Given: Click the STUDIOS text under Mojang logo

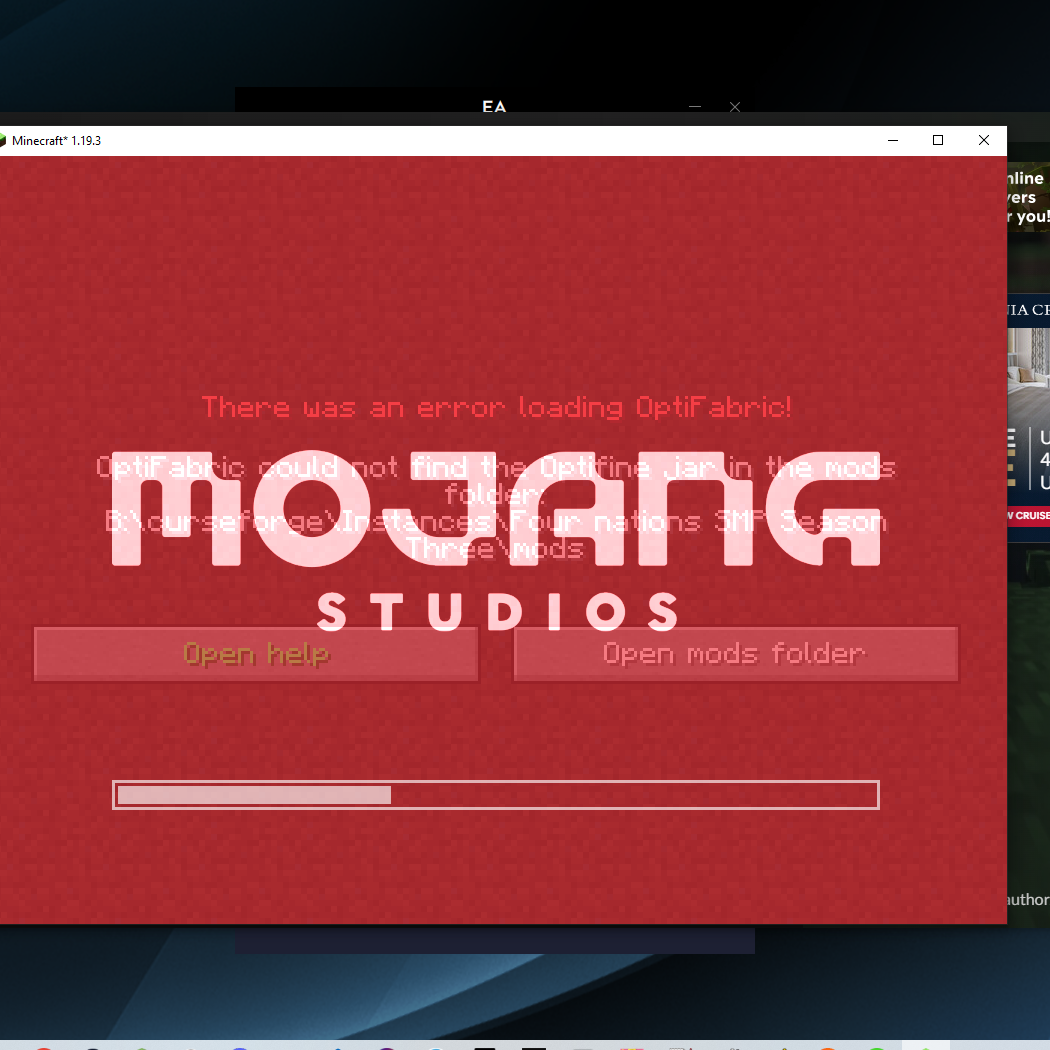Looking at the screenshot, I should tap(498, 612).
